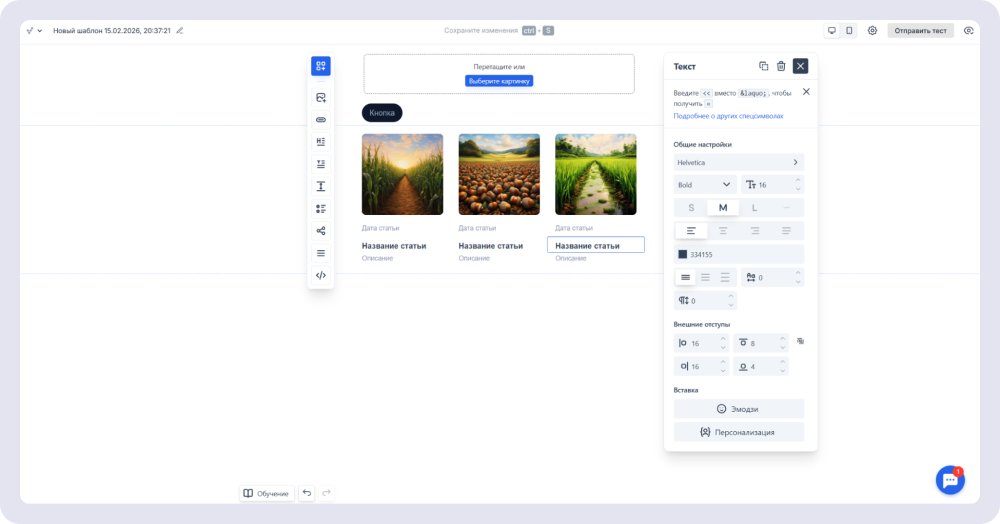This screenshot has width=1000, height=524.
Task: Open the blocks grid icon in sidebar
Action: 321,66
